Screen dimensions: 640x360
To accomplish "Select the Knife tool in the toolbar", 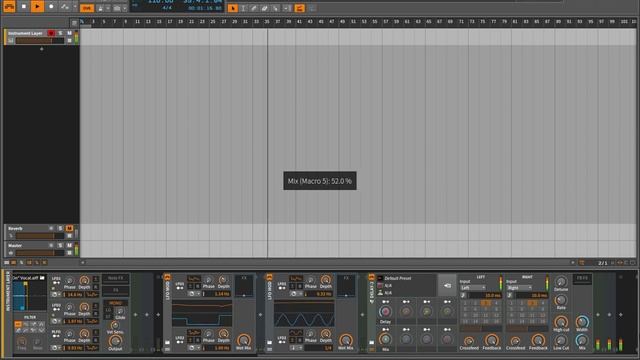I will click(x=275, y=8).
